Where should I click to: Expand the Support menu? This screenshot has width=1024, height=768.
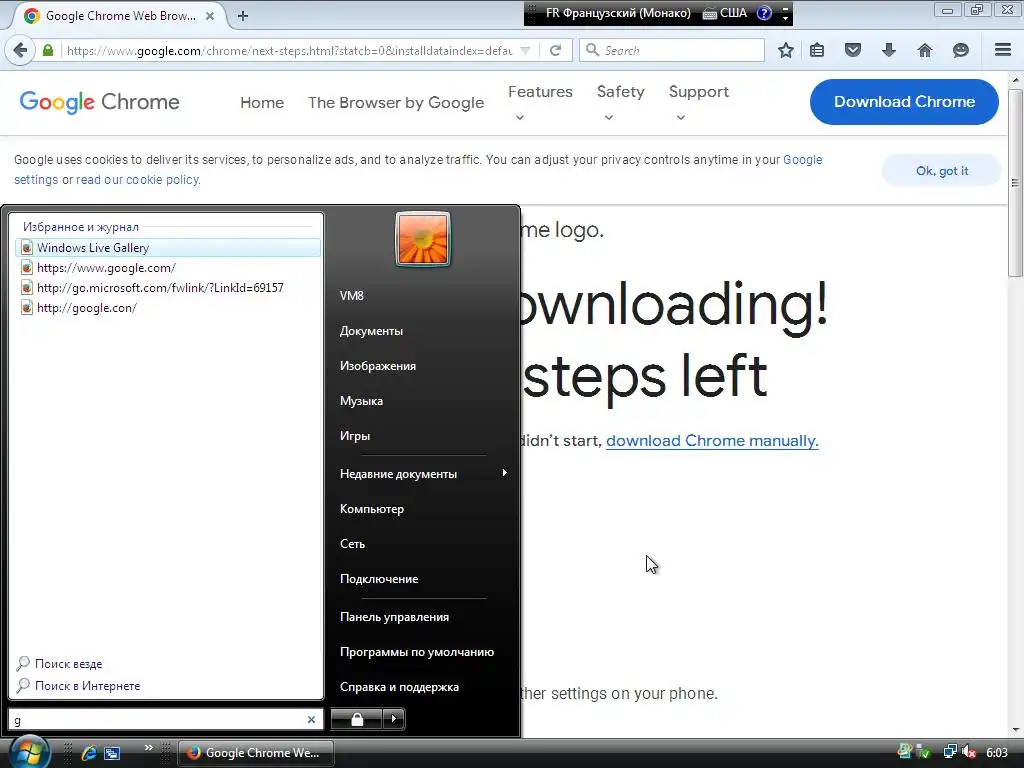tap(699, 103)
